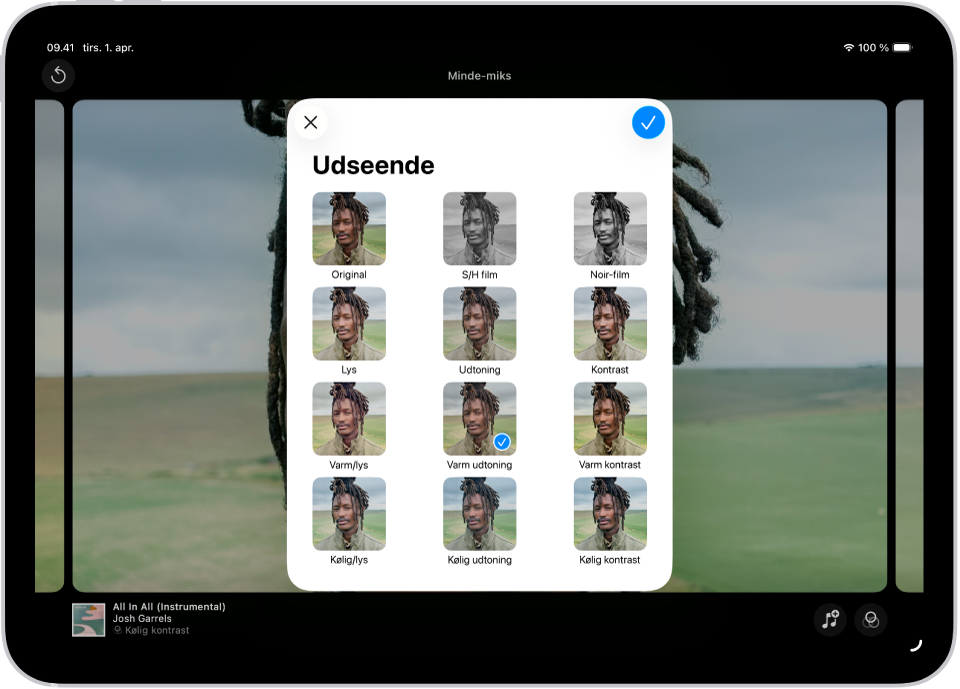
Task: Choose the Kontrast look
Action: click(610, 323)
